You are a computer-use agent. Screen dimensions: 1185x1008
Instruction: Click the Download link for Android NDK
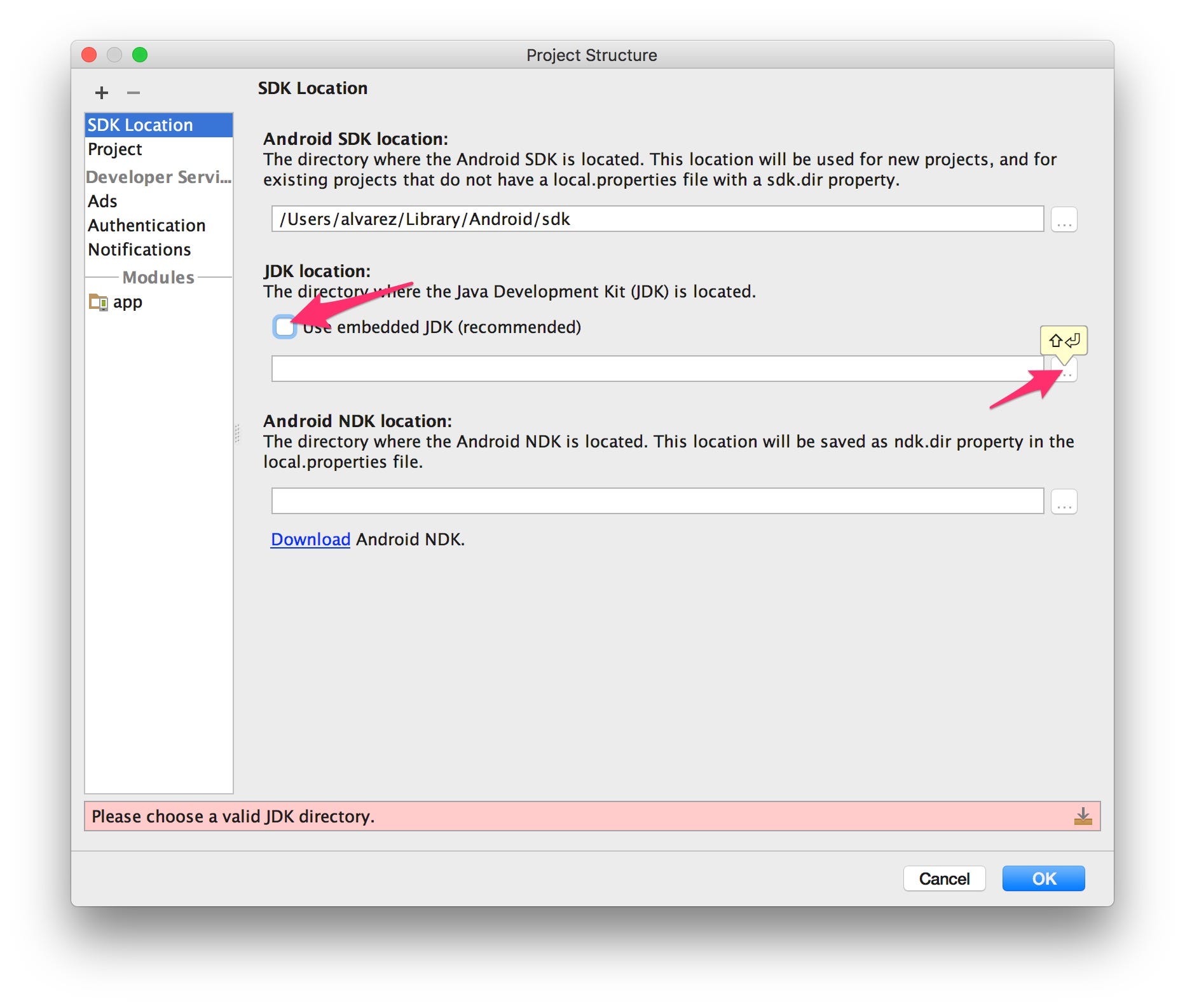coord(310,539)
